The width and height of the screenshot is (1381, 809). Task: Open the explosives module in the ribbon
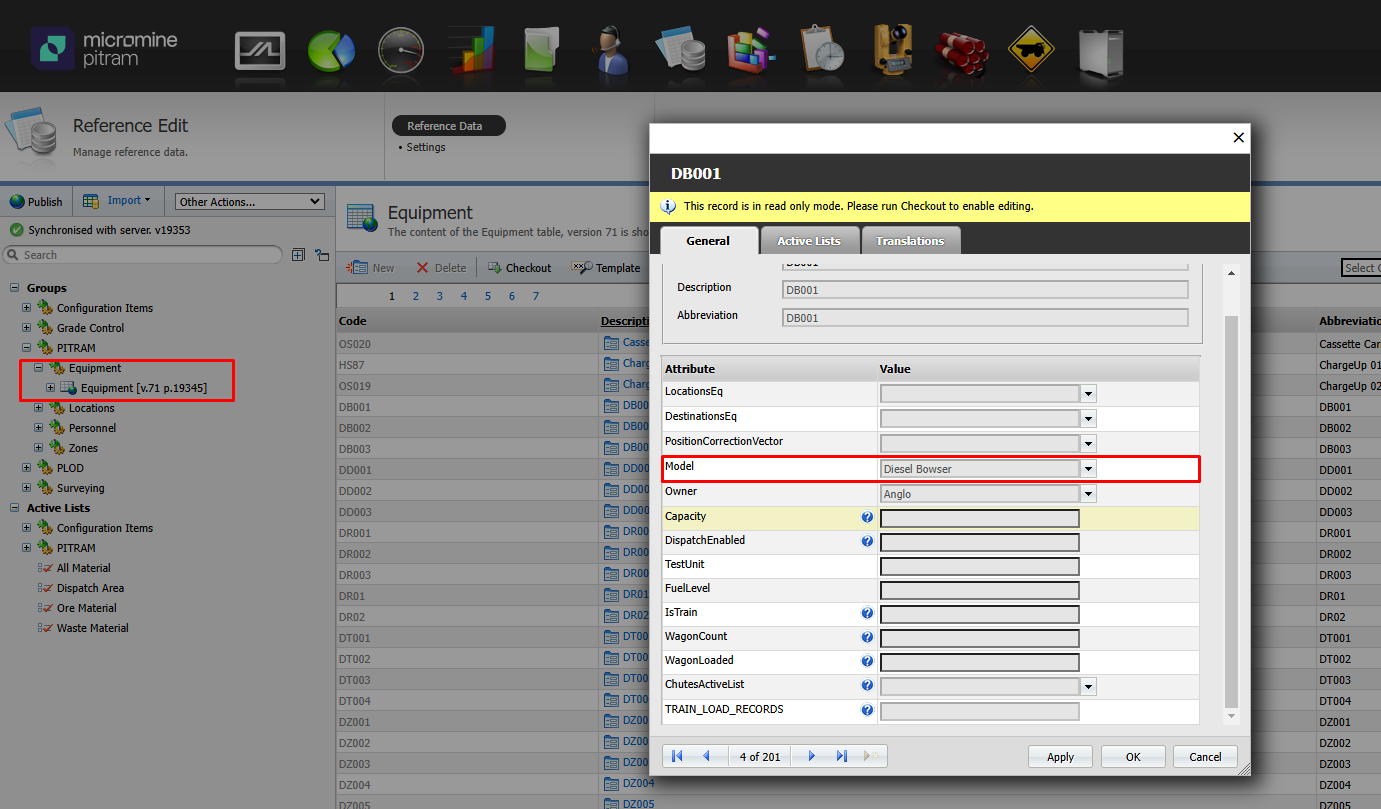pos(961,50)
